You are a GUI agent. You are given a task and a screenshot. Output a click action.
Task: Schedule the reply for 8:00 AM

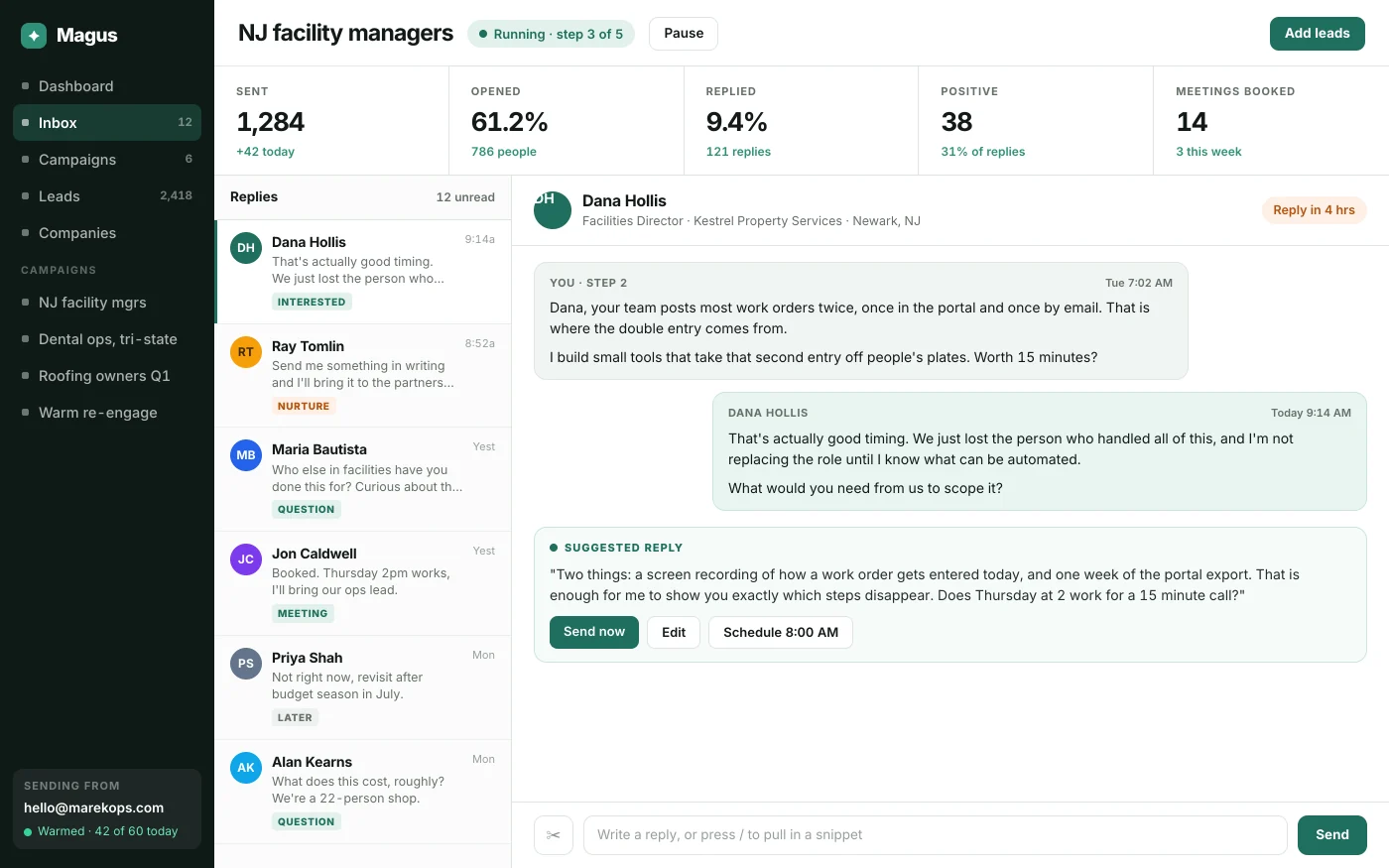point(781,632)
